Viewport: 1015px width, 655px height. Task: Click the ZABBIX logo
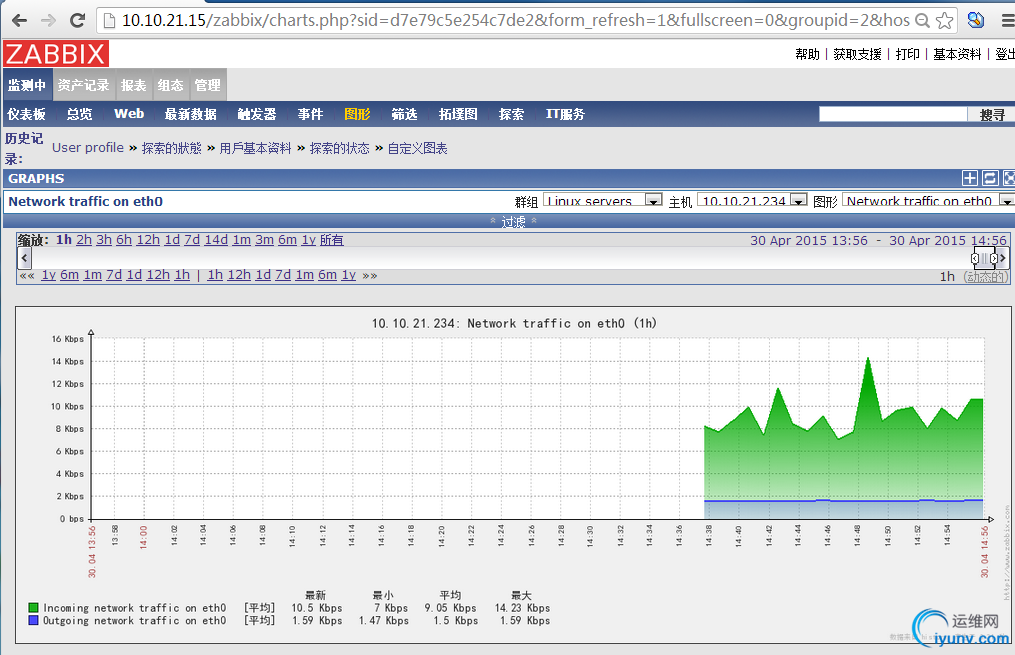click(x=56, y=54)
